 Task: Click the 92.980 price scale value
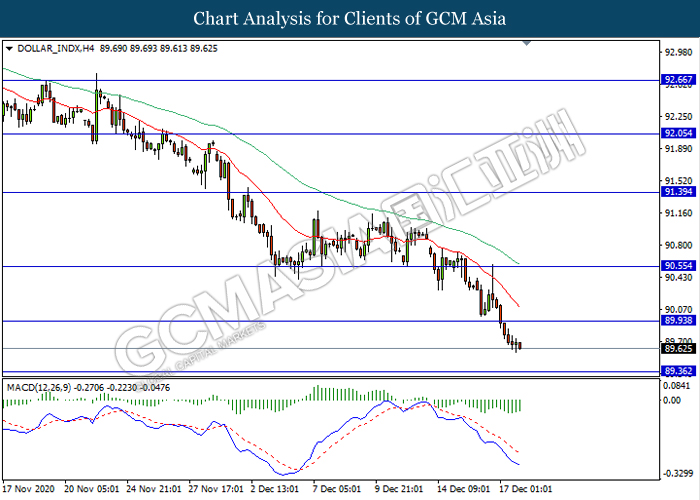[x=679, y=53]
